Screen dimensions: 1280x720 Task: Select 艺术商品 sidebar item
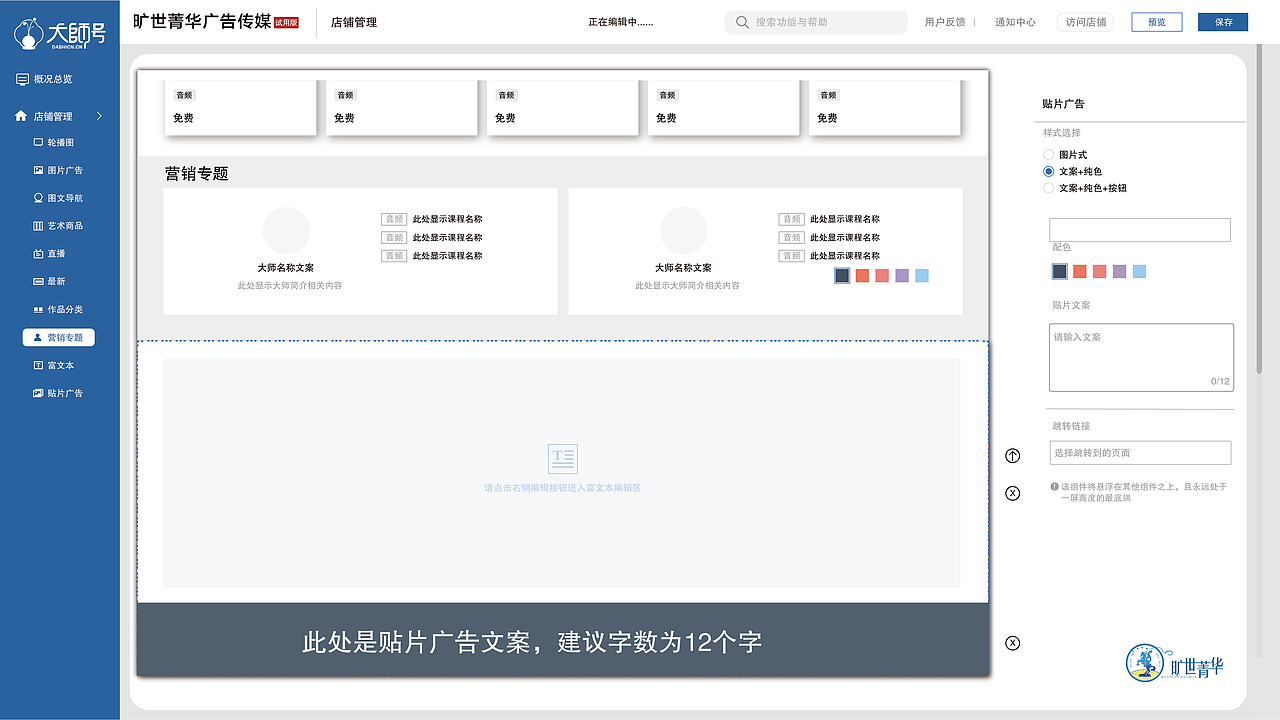click(x=58, y=226)
